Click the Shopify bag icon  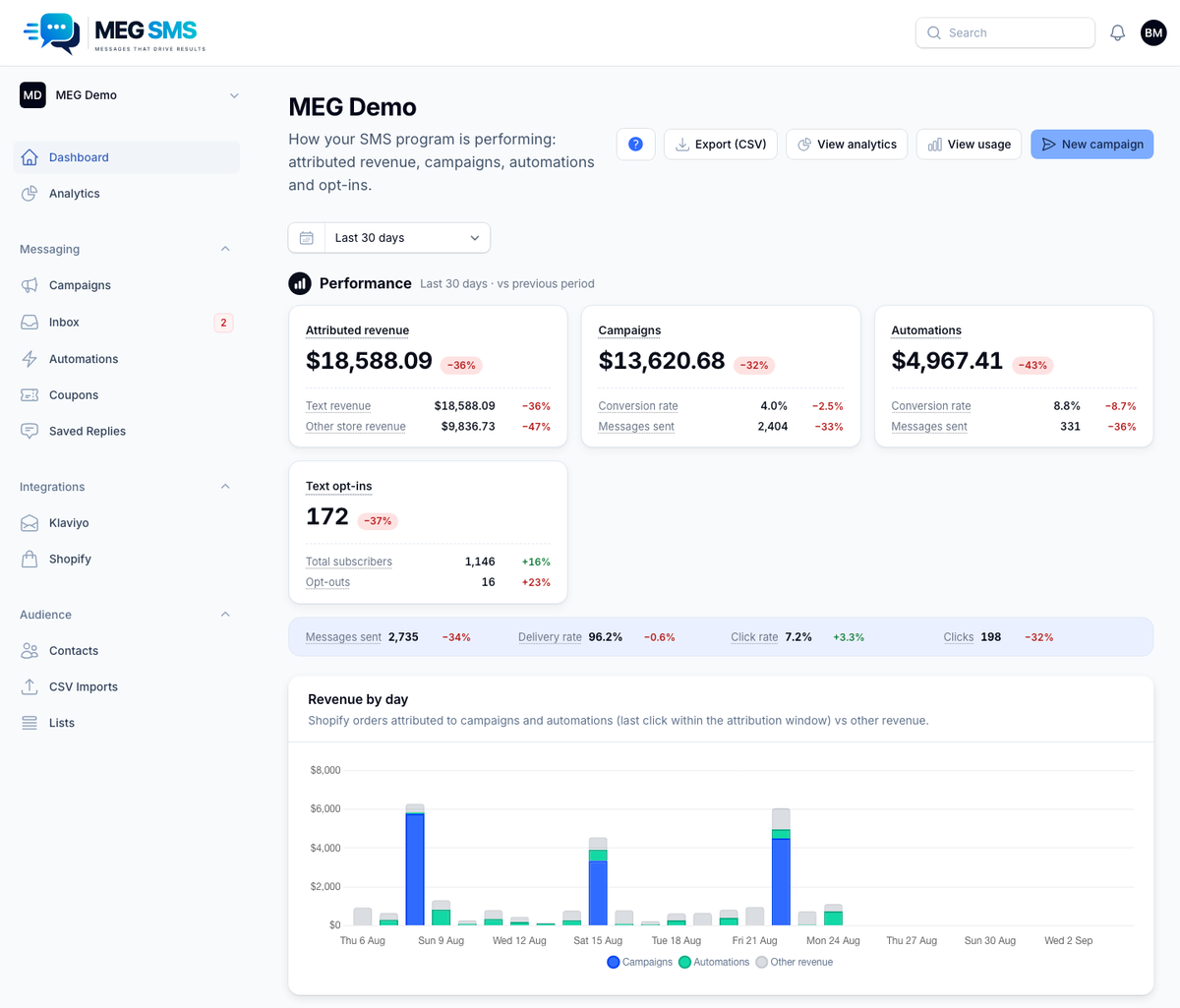[x=29, y=559]
